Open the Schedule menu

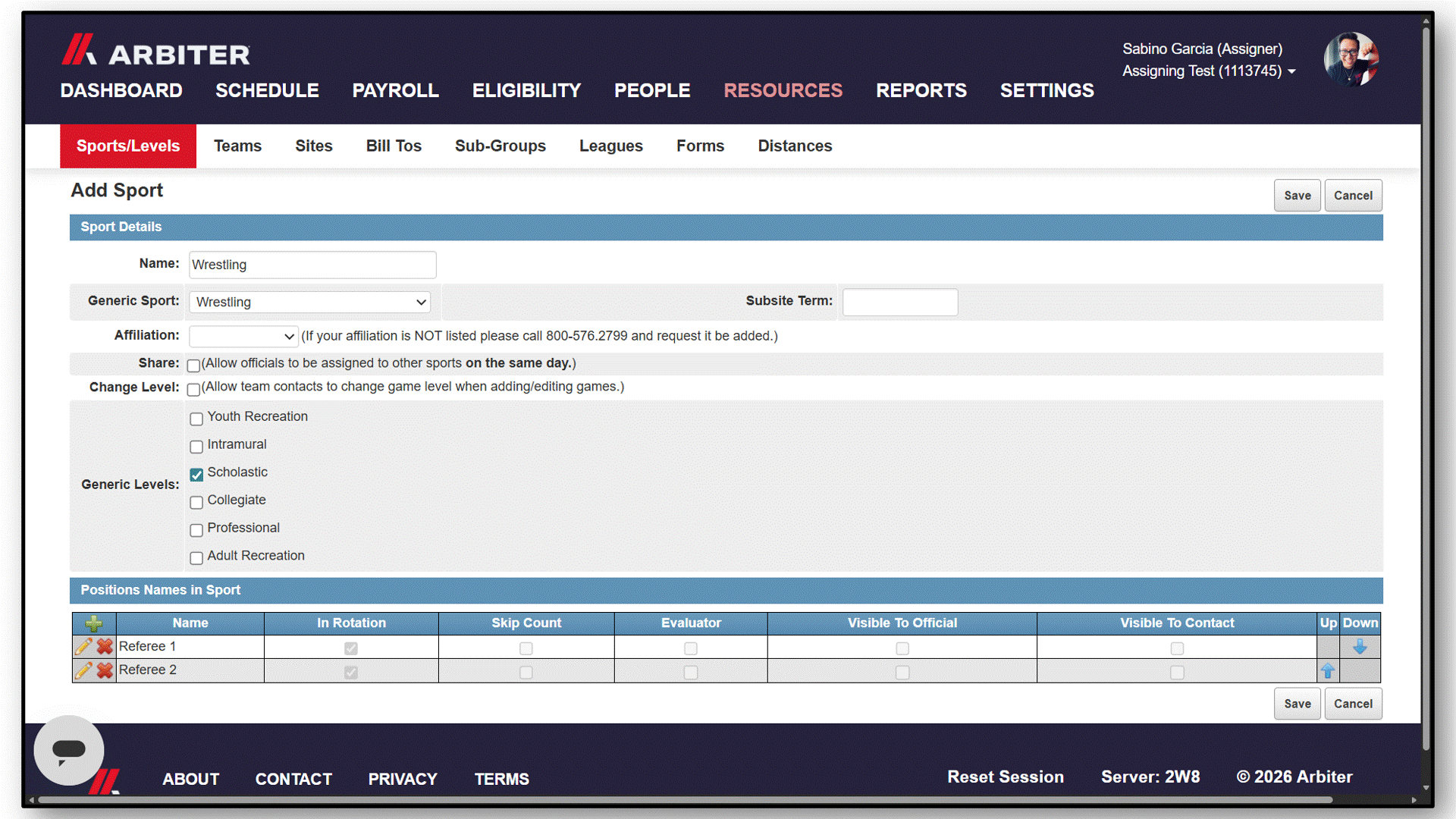point(267,90)
